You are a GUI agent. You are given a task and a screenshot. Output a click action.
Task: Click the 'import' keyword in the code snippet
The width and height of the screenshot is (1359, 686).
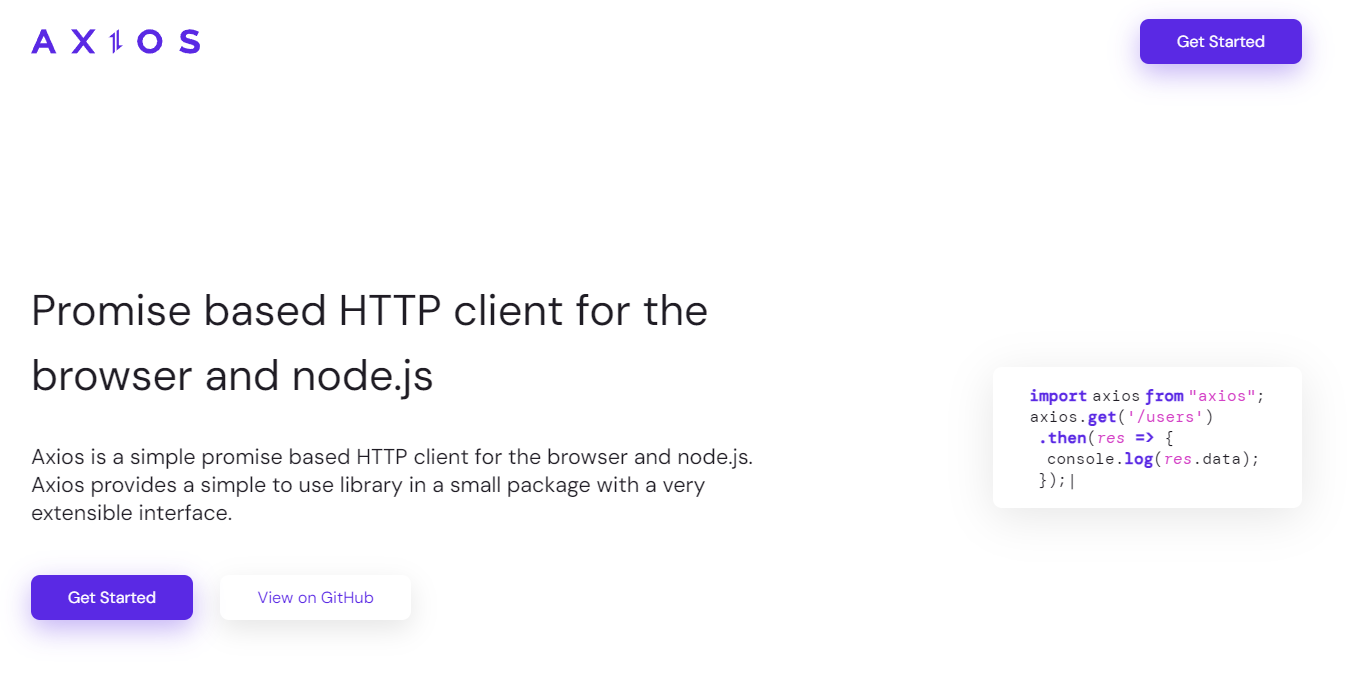pyautogui.click(x=1058, y=396)
